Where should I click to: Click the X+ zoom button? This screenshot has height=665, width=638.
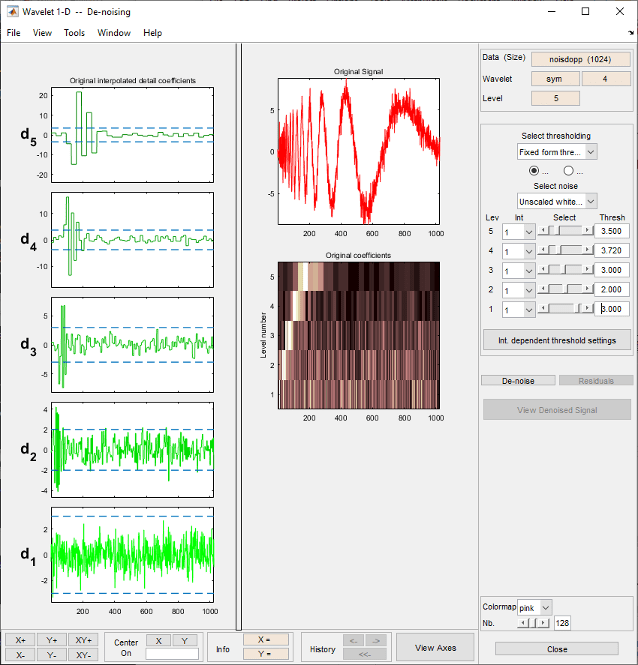[20, 640]
